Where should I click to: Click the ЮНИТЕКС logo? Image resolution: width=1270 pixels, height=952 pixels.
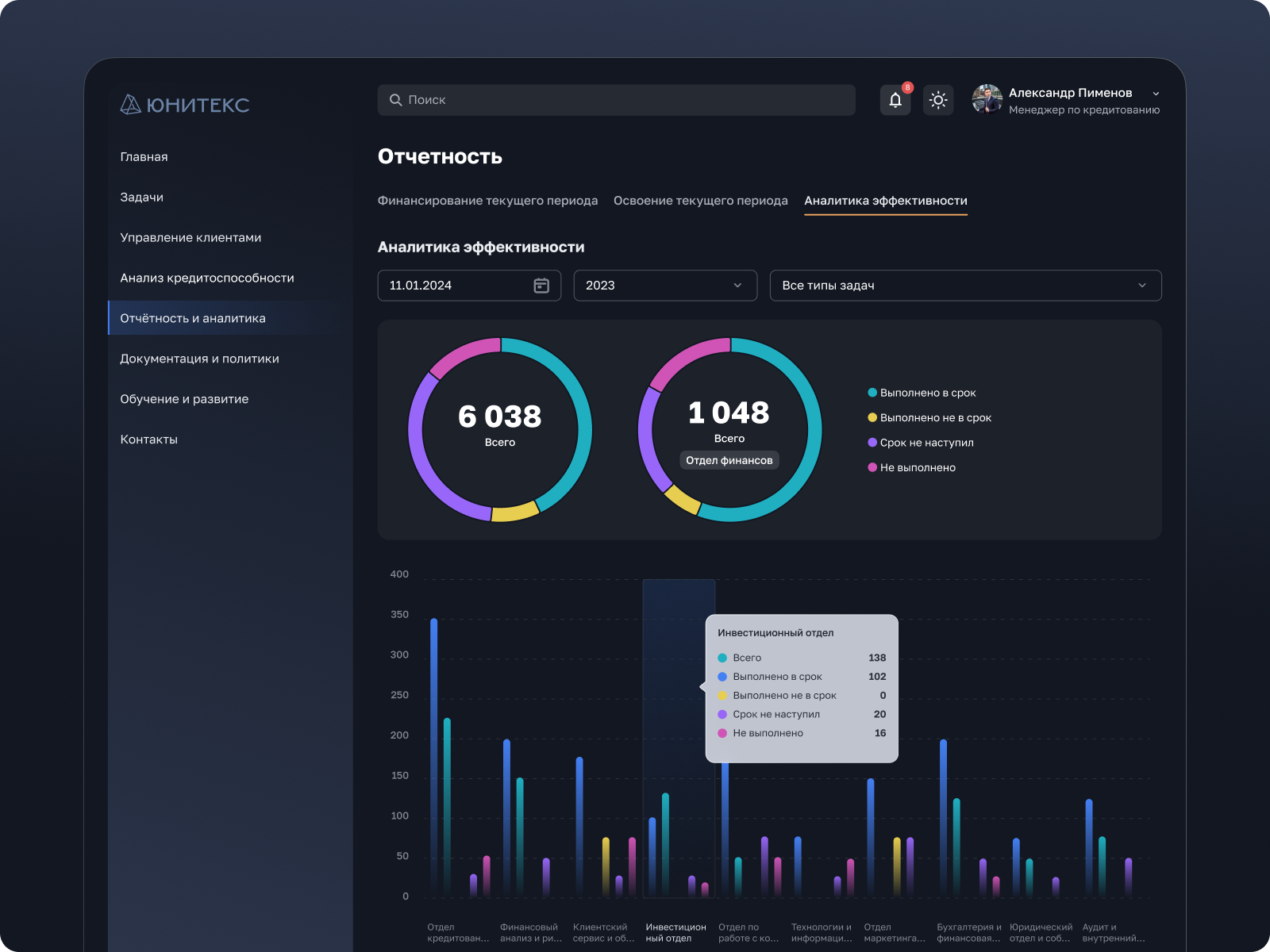click(184, 104)
